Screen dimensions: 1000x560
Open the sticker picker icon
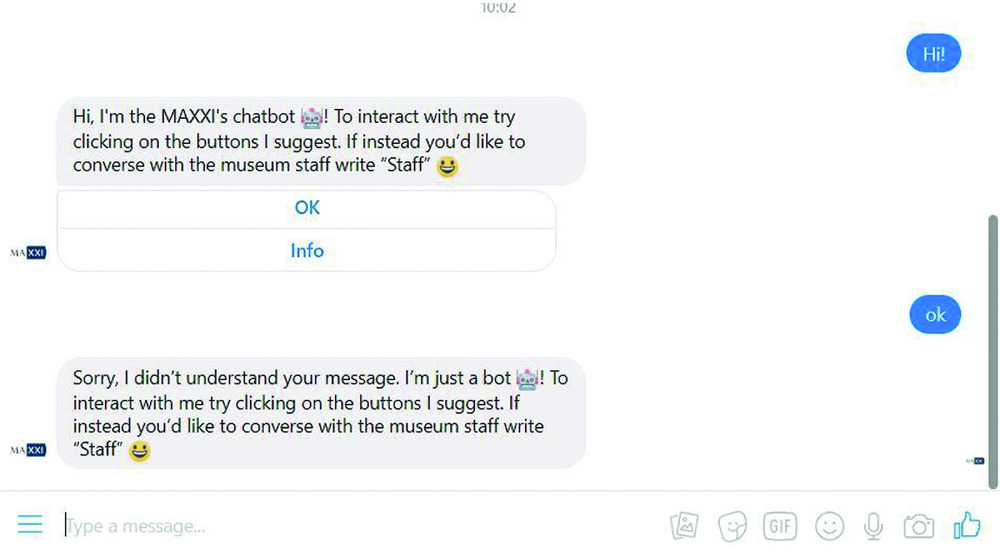point(732,525)
